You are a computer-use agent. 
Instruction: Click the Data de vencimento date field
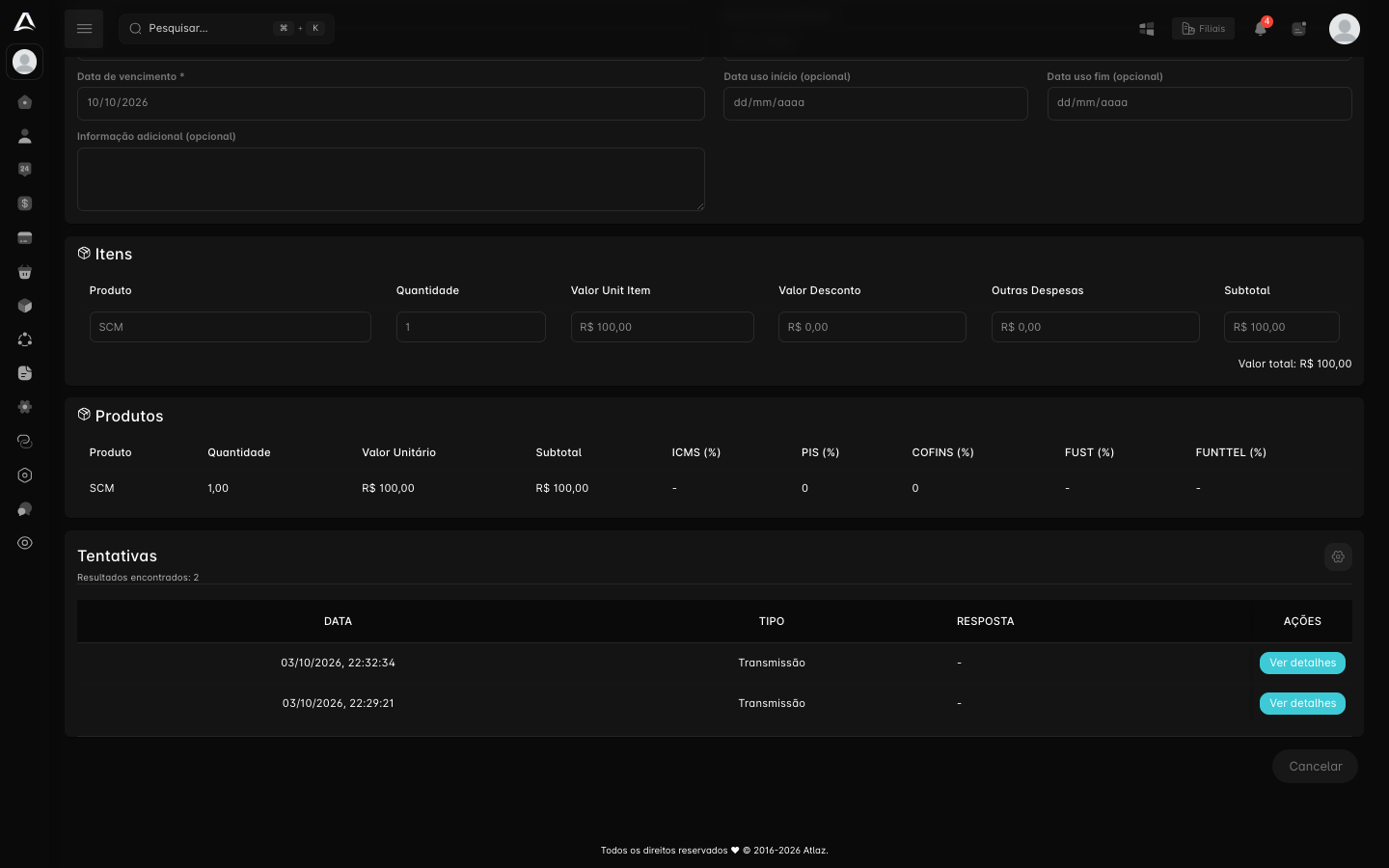click(x=391, y=103)
